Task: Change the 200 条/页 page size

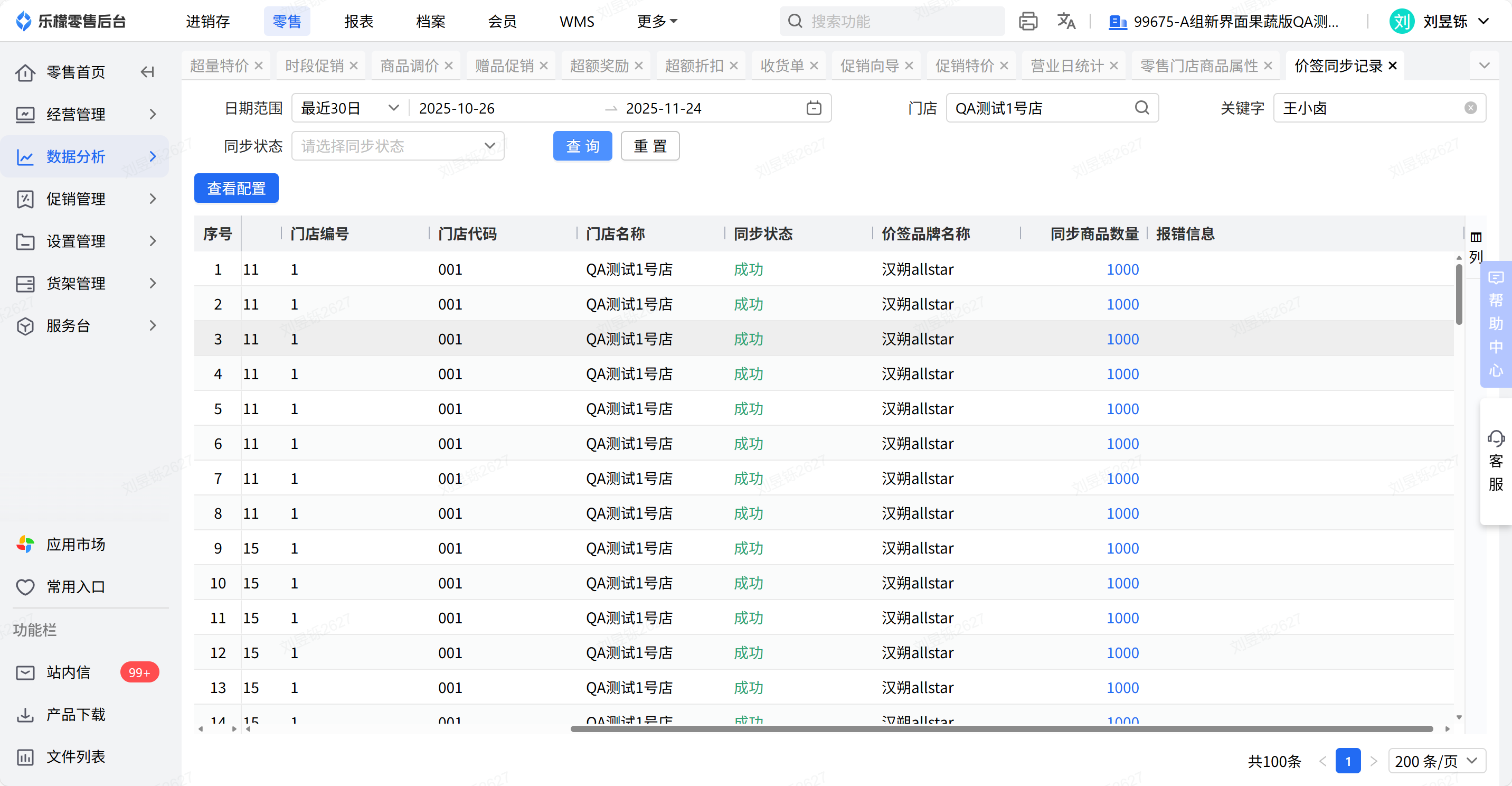Action: pos(1437,761)
